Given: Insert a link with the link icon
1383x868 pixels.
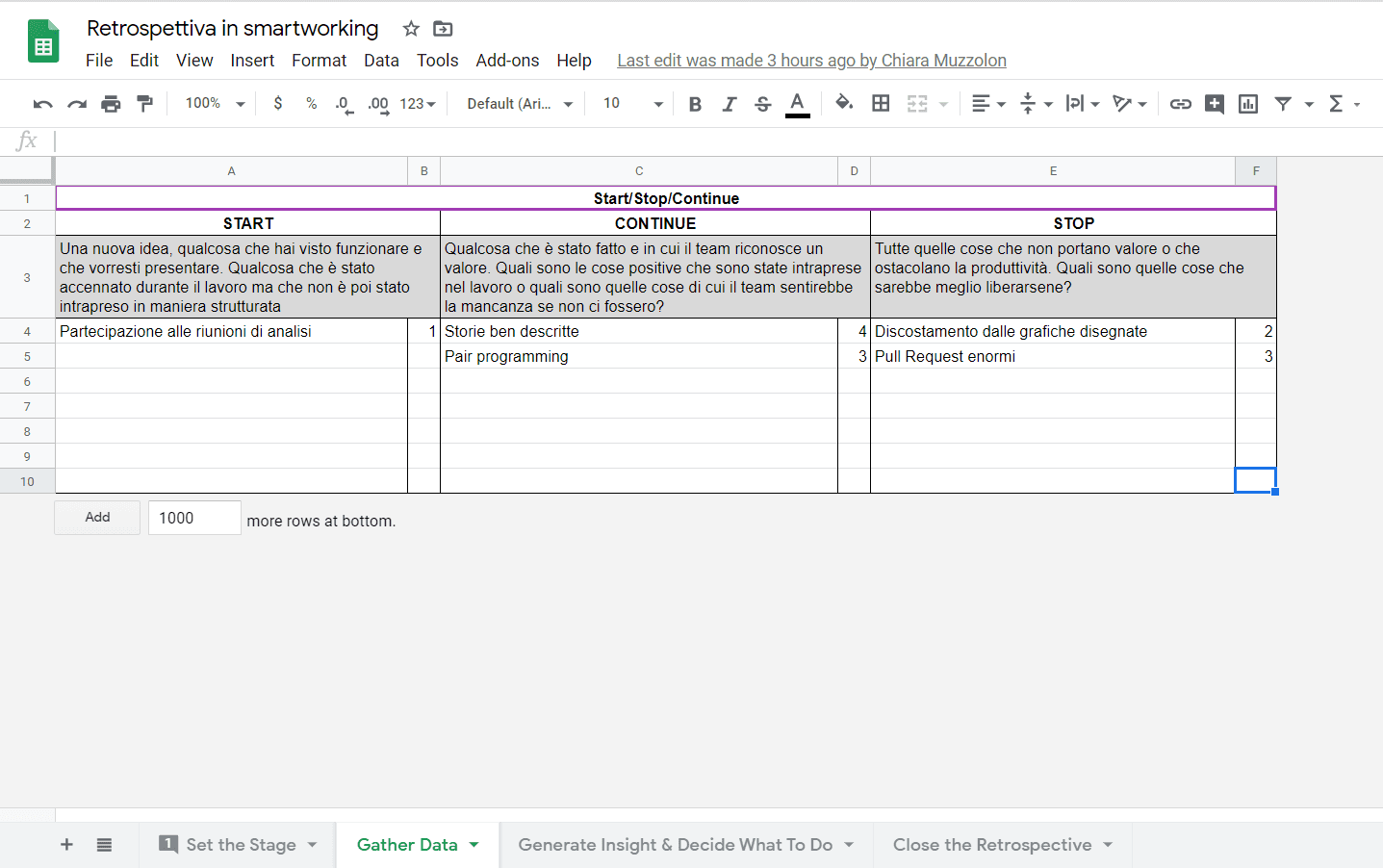Looking at the screenshot, I should click(x=1181, y=104).
